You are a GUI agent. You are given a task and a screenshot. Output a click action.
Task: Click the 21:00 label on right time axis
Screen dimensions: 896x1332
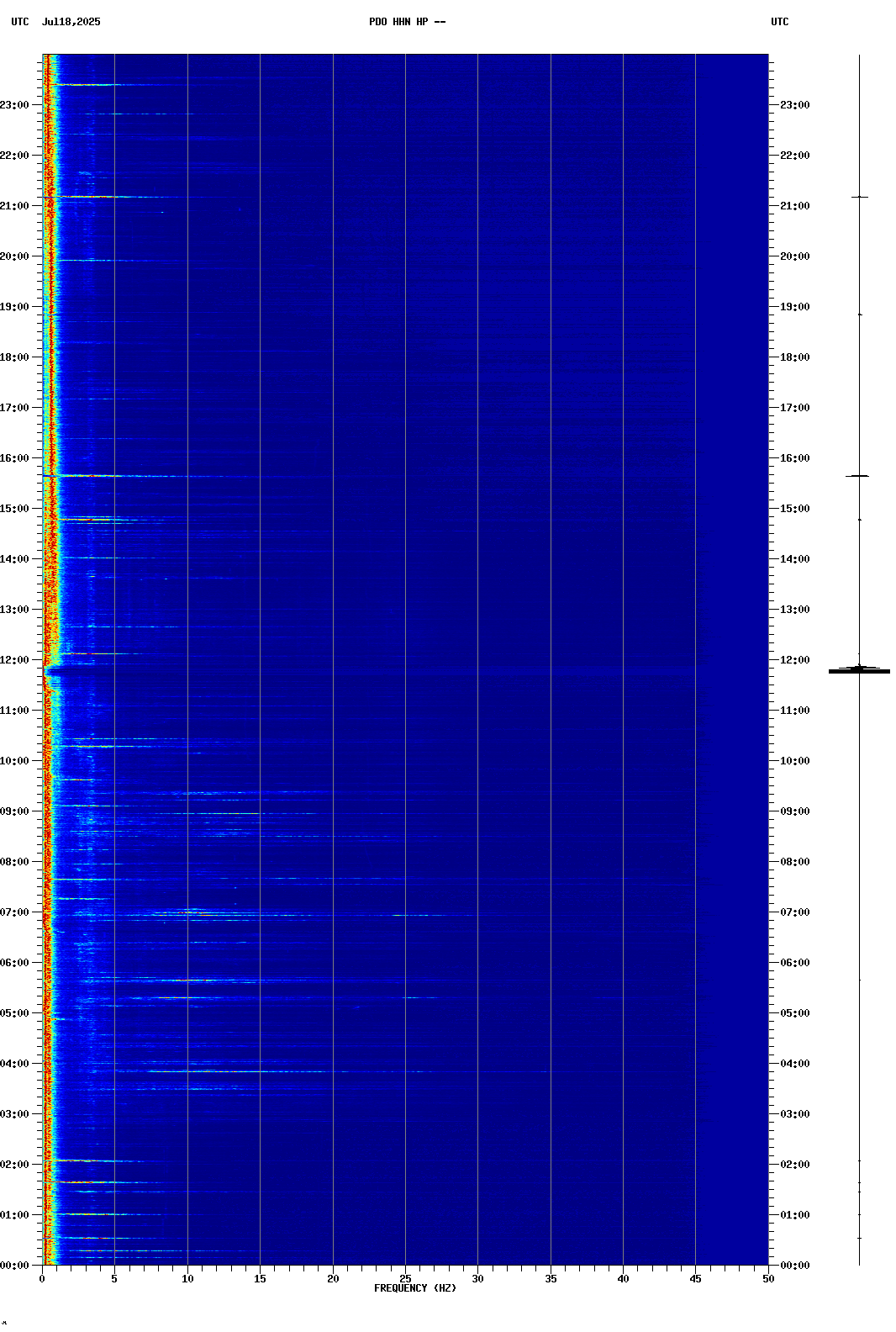(795, 206)
